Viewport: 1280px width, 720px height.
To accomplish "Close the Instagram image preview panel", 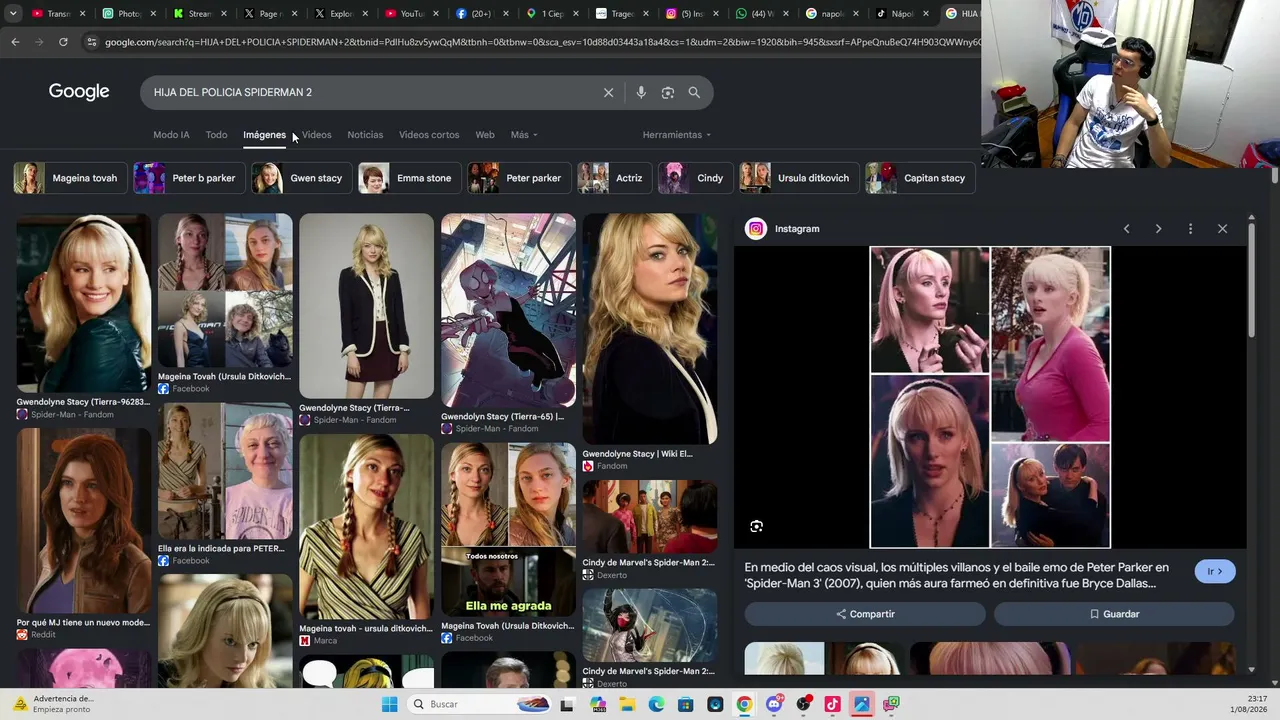I will pos(1222,229).
